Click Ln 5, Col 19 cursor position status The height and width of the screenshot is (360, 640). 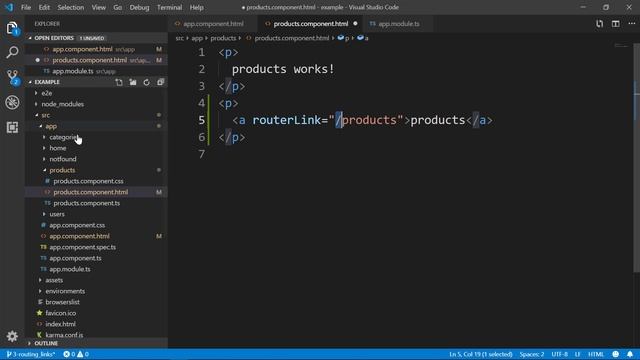pyautogui.click(x=480, y=354)
